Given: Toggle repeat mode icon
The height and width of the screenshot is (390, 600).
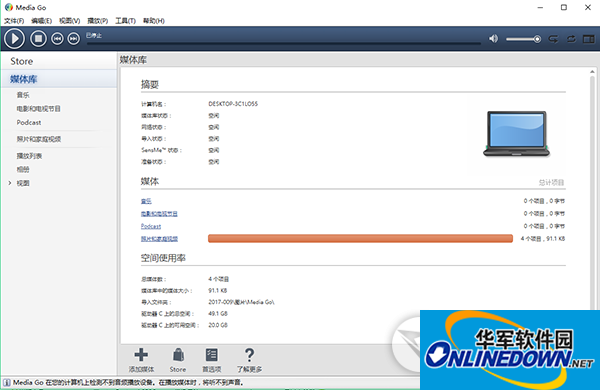Looking at the screenshot, I should pos(571,39).
